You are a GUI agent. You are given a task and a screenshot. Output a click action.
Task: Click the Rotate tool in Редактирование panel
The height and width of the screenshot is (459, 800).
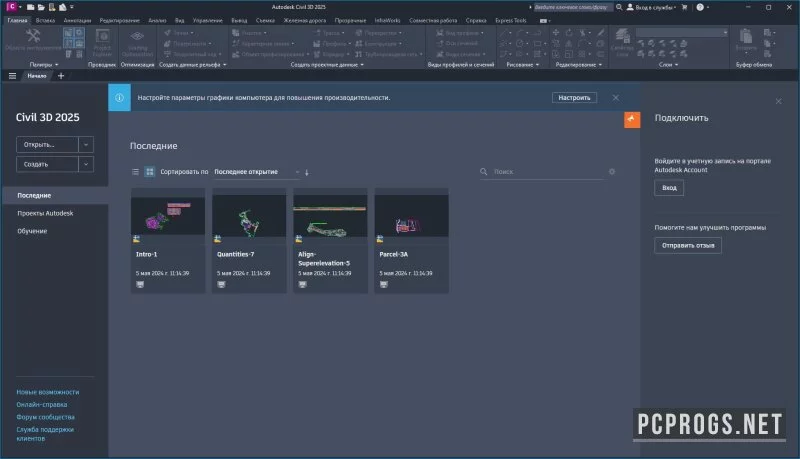tap(569, 32)
